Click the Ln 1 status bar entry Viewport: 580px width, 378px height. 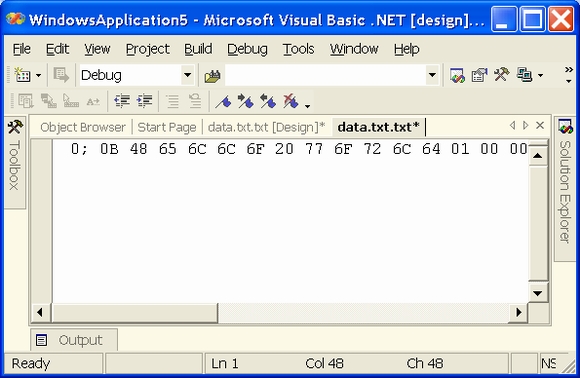click(x=225, y=364)
